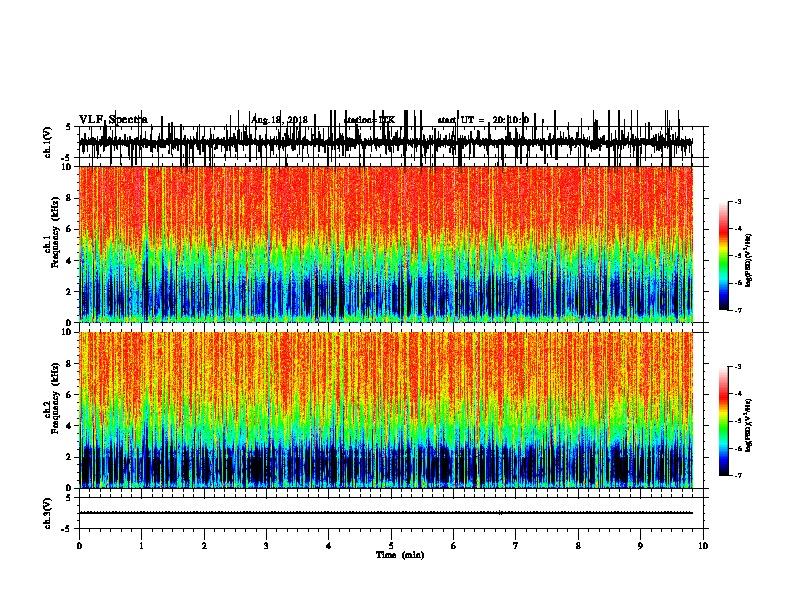Click the time axis tick label '4'
Image resolution: width=792 pixels, height=612 pixels.
pos(329,546)
